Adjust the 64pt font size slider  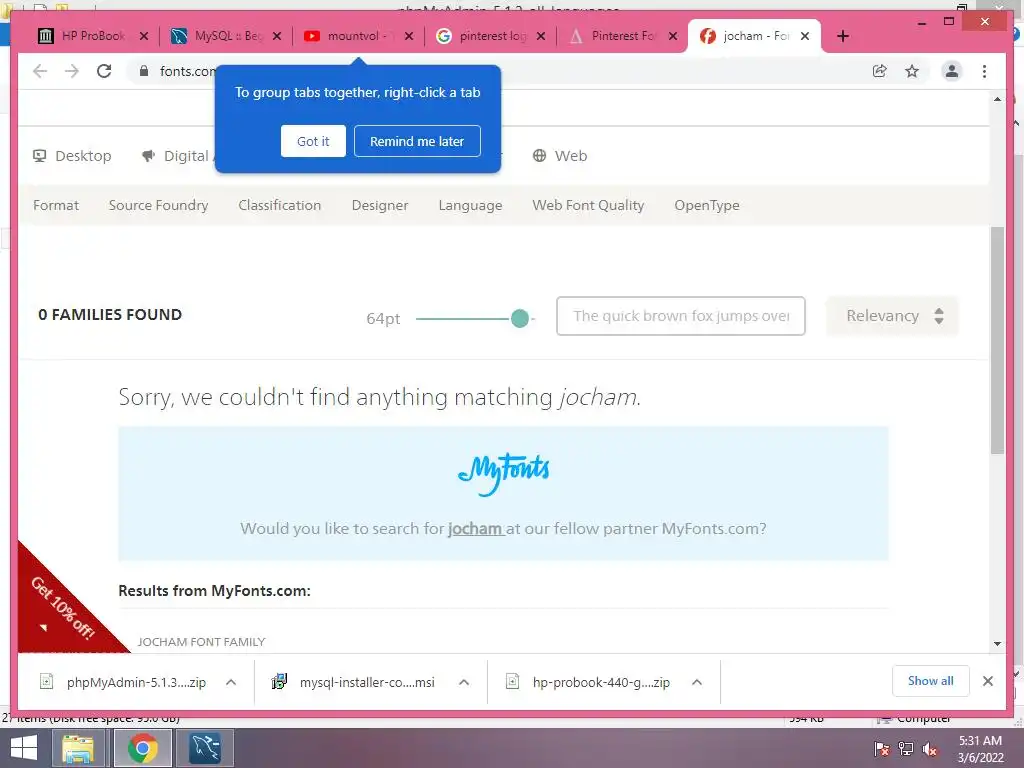click(x=520, y=319)
